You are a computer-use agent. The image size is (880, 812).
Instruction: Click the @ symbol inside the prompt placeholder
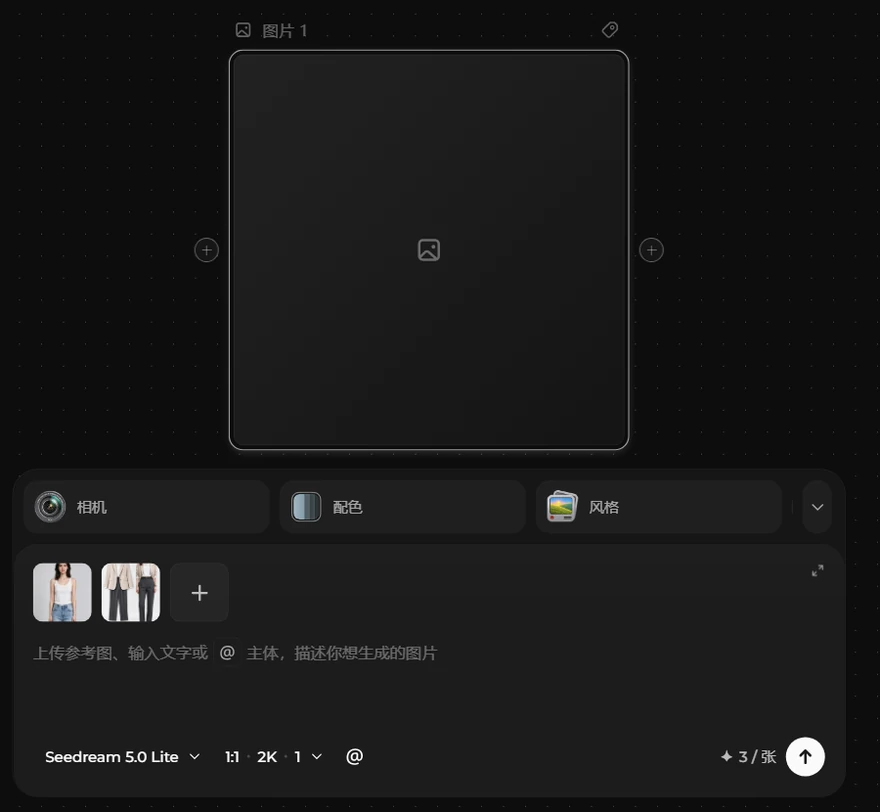tap(227, 653)
